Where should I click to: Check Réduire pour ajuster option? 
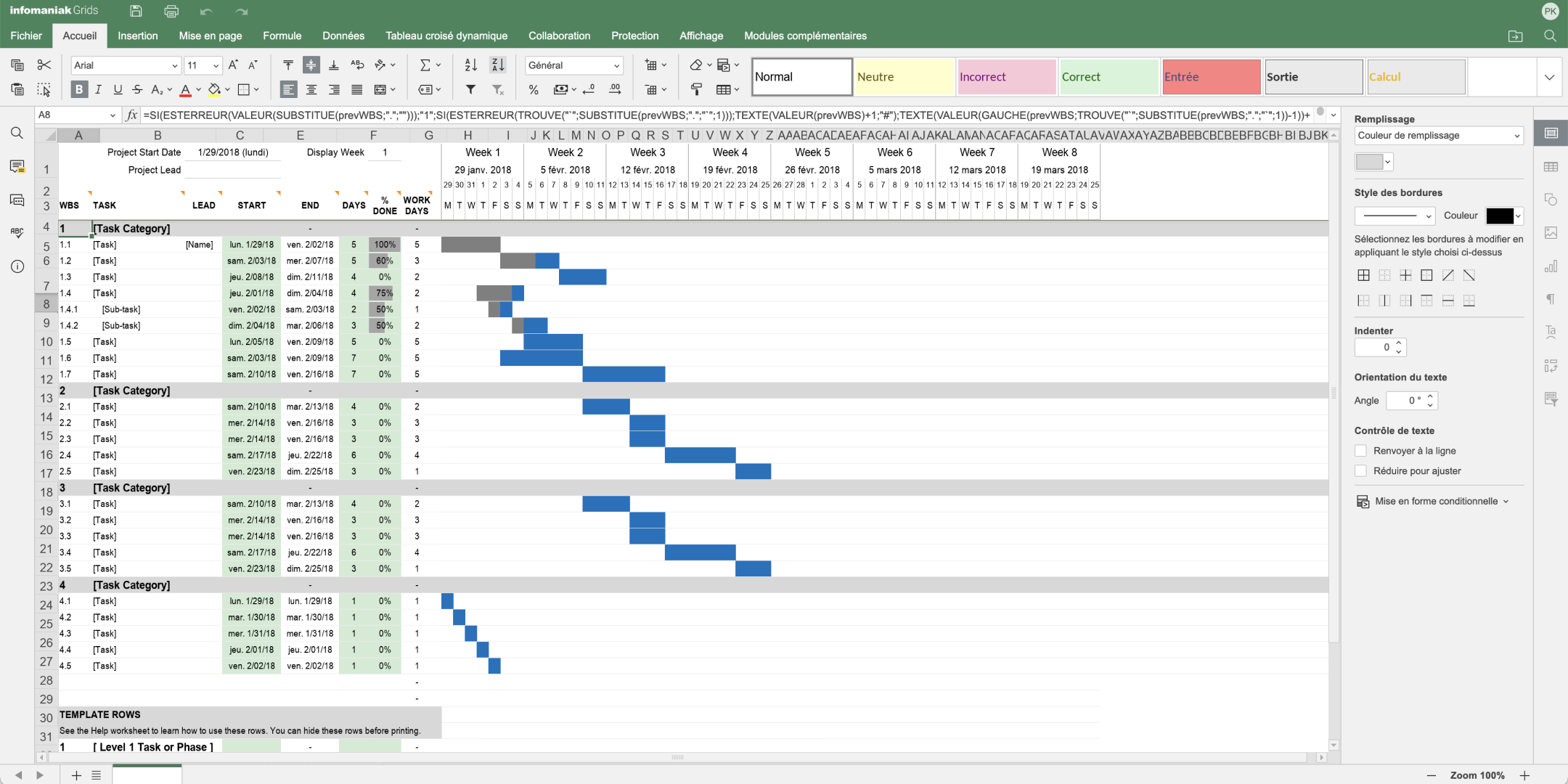coord(1361,471)
